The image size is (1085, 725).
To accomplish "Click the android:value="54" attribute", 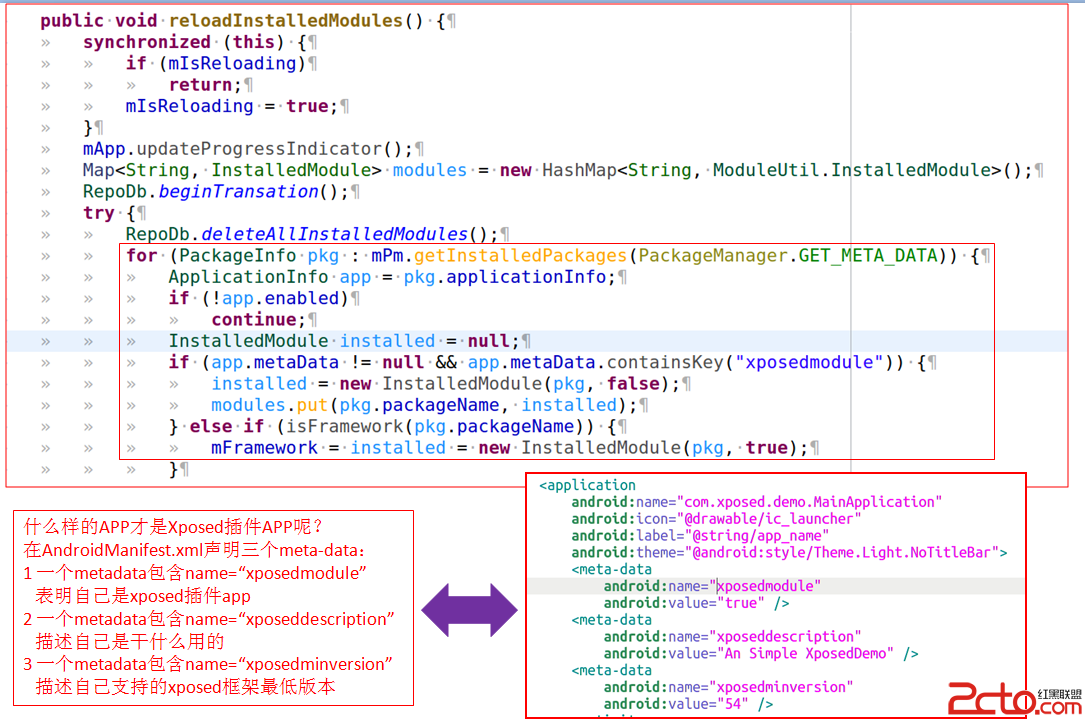I will tap(676, 704).
